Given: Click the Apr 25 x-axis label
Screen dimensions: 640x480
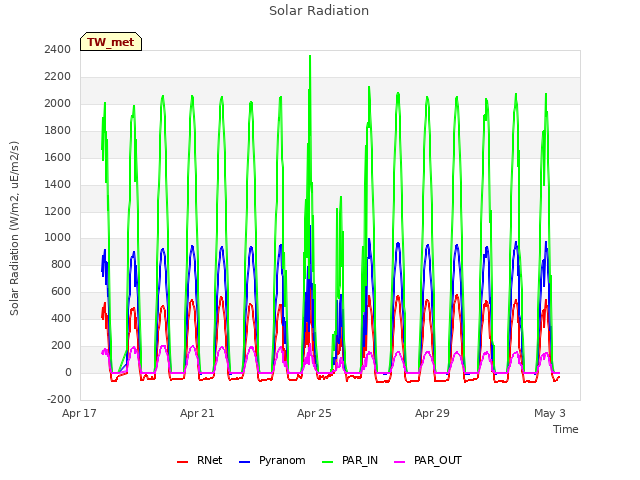Looking at the screenshot, I should tap(314, 413).
